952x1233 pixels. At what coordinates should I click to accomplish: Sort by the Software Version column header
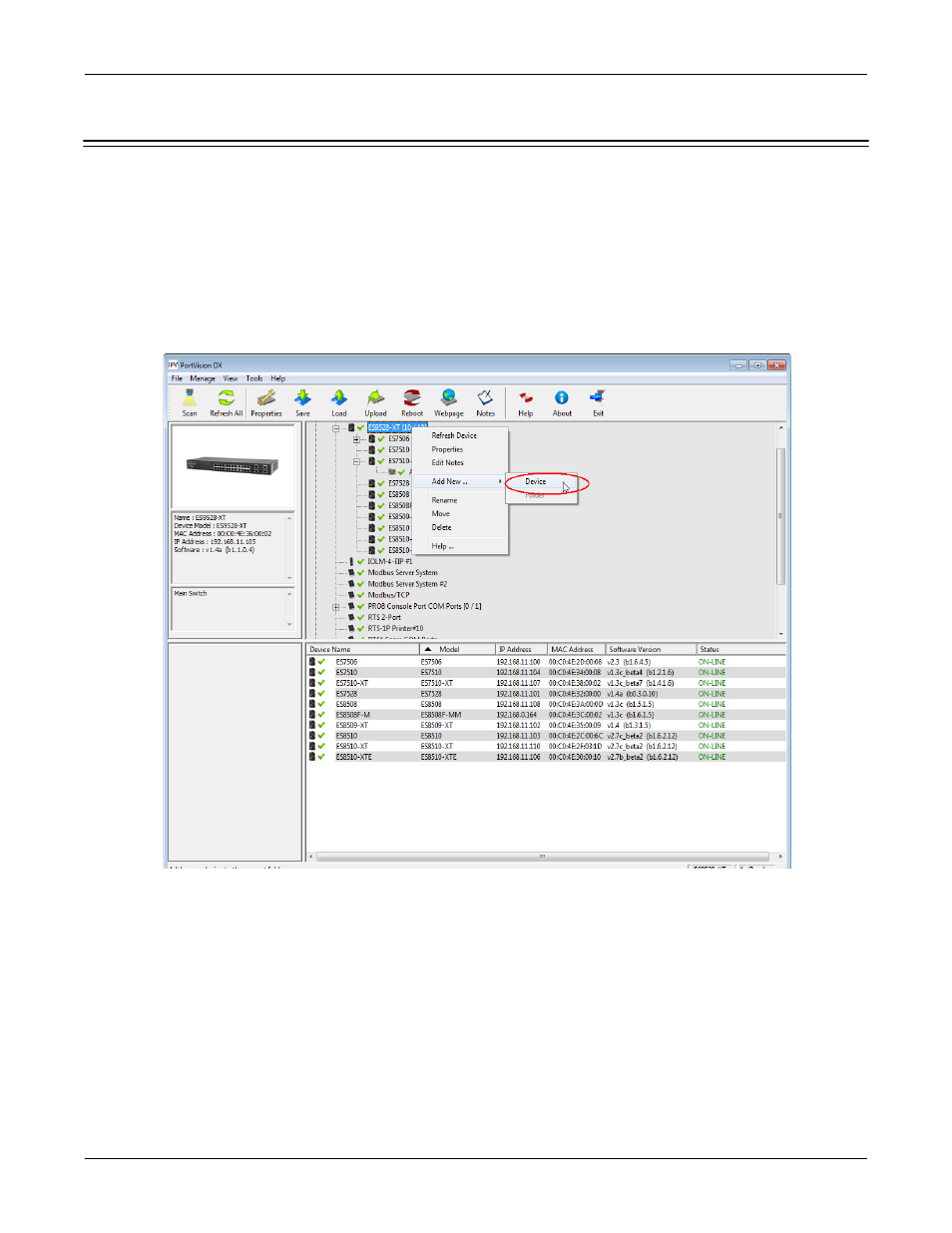(651, 649)
